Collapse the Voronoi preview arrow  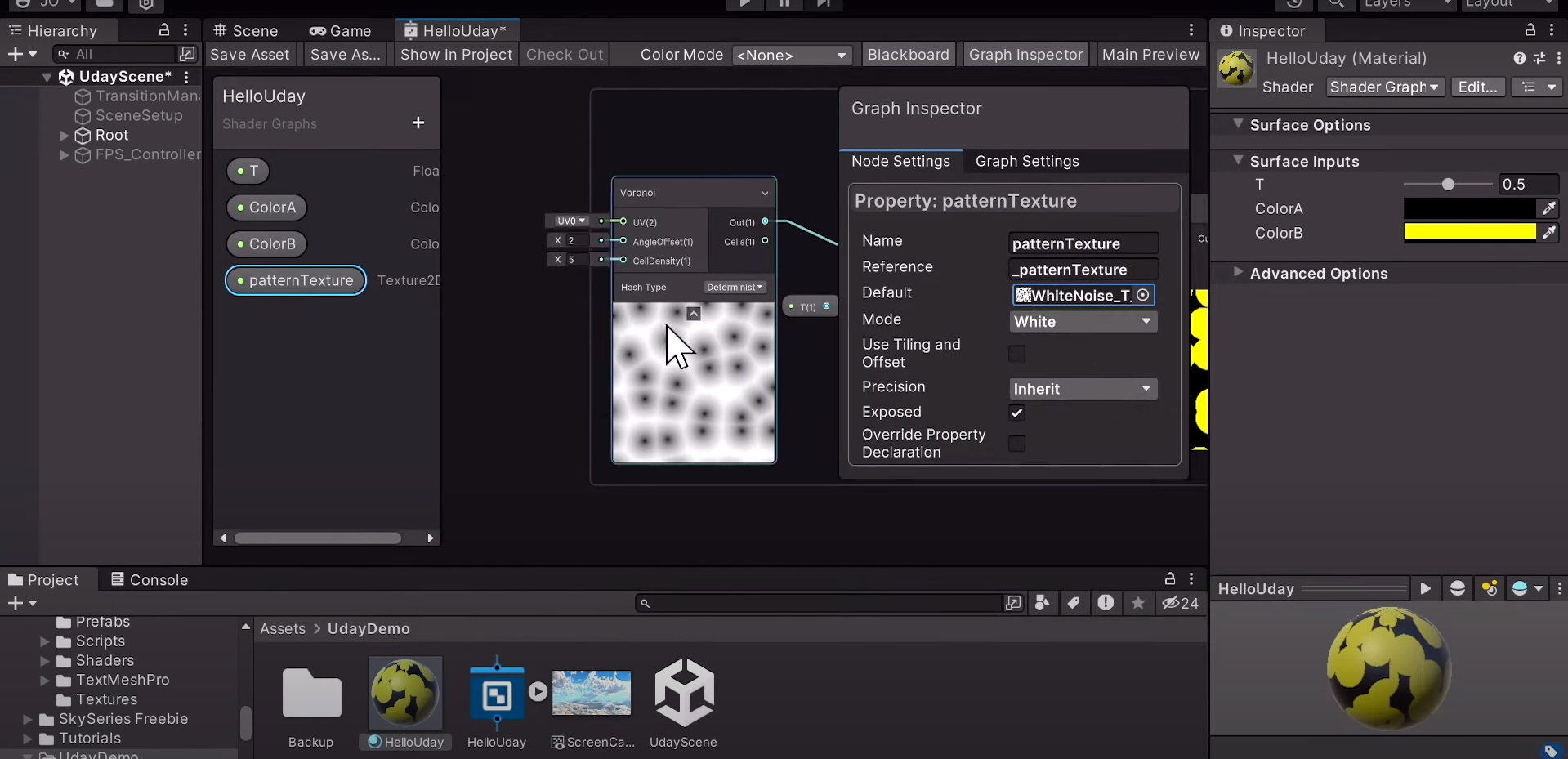coord(693,314)
